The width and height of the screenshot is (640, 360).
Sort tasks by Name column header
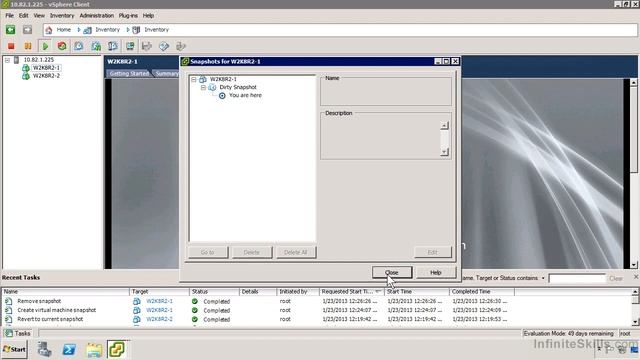click(66, 291)
